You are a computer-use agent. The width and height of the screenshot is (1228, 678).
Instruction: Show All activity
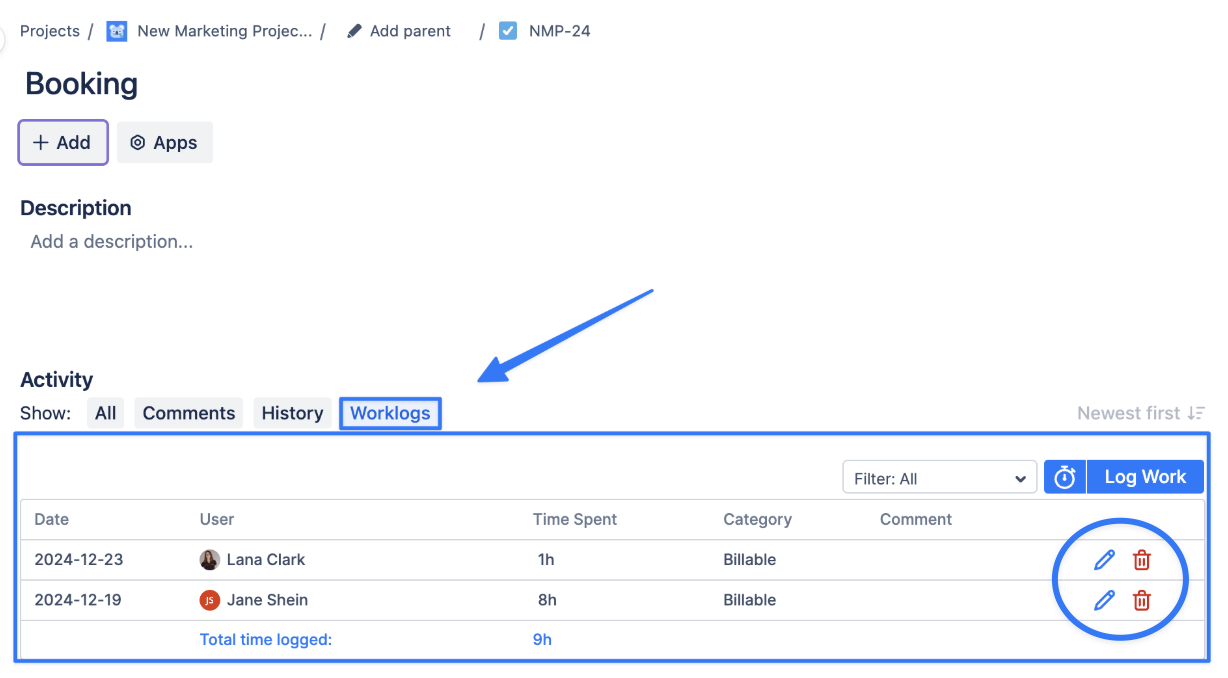tap(106, 413)
